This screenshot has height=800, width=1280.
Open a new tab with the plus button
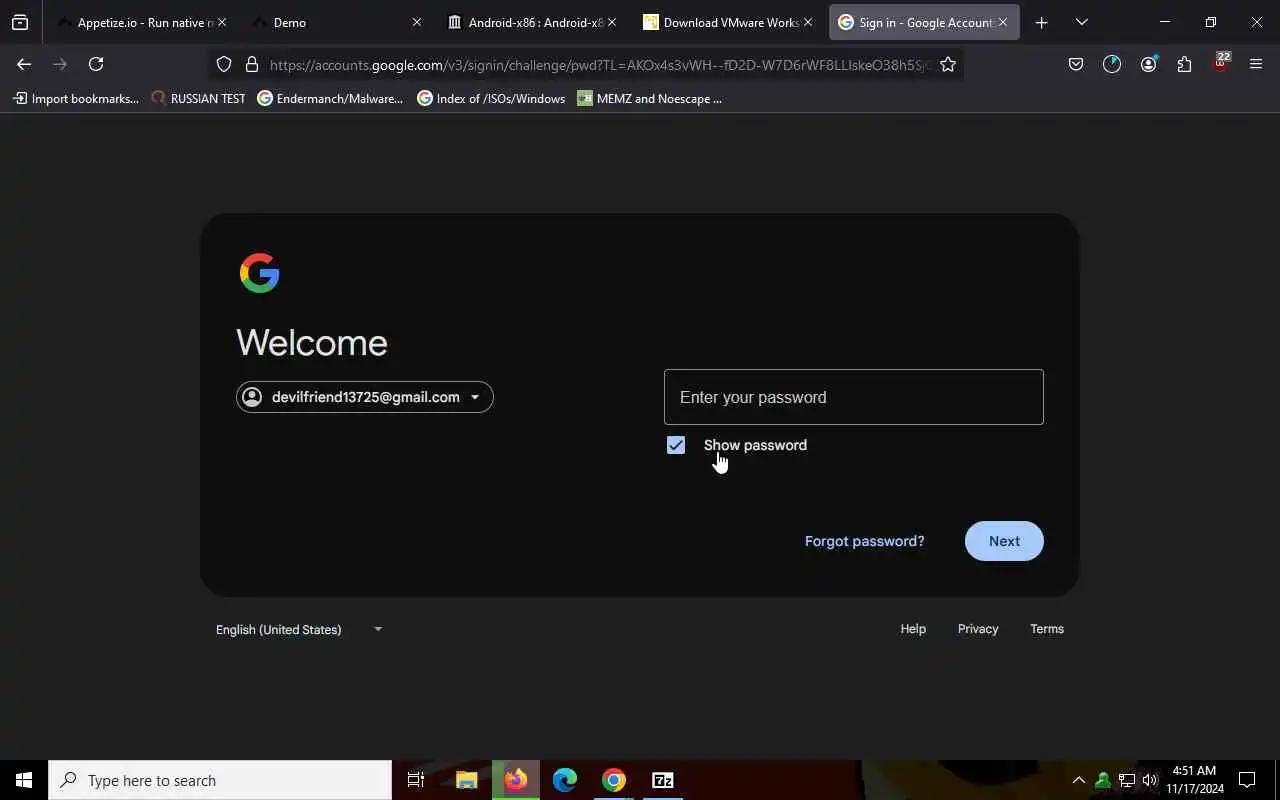tap(1041, 22)
